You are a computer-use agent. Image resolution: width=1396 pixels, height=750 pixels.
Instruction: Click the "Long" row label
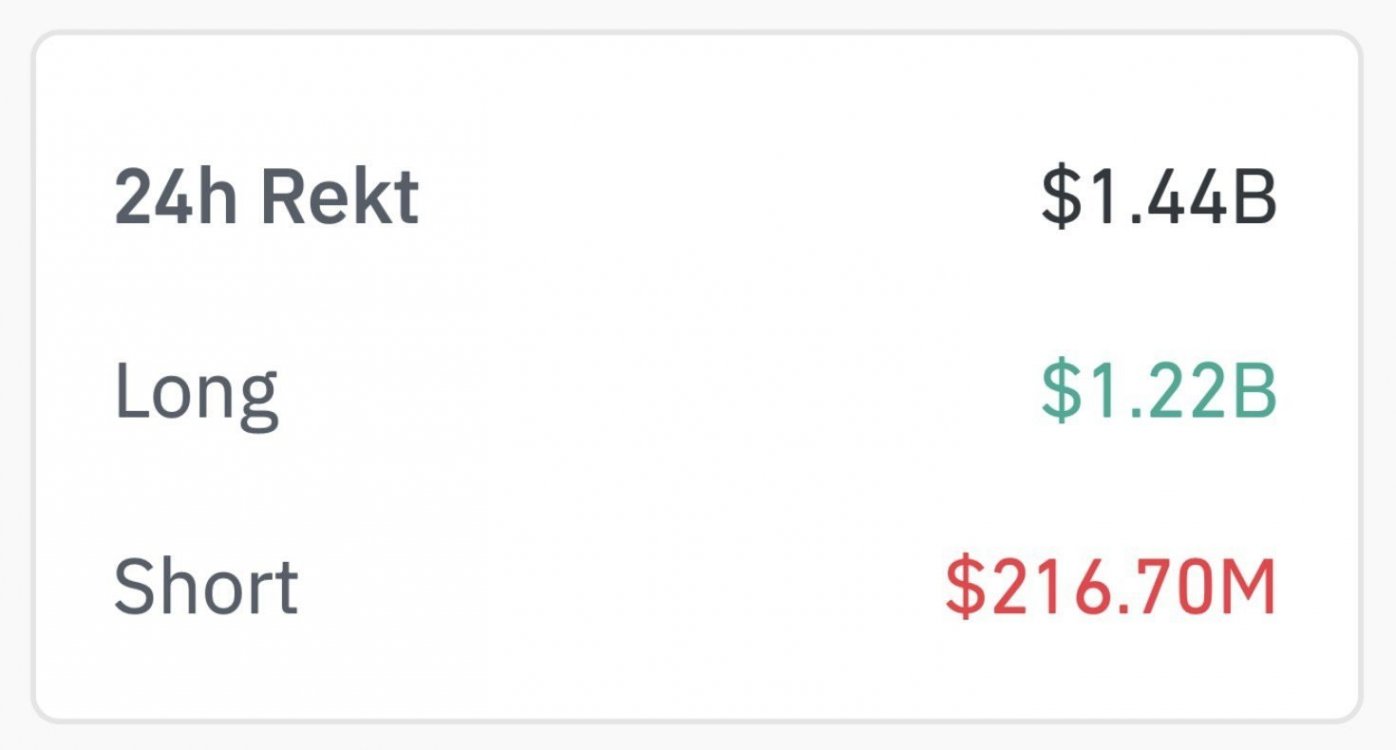tap(196, 392)
